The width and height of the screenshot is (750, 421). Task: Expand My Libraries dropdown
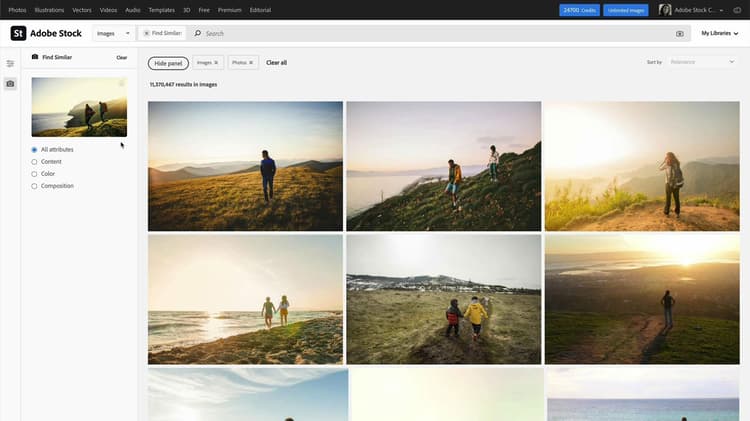(x=719, y=33)
